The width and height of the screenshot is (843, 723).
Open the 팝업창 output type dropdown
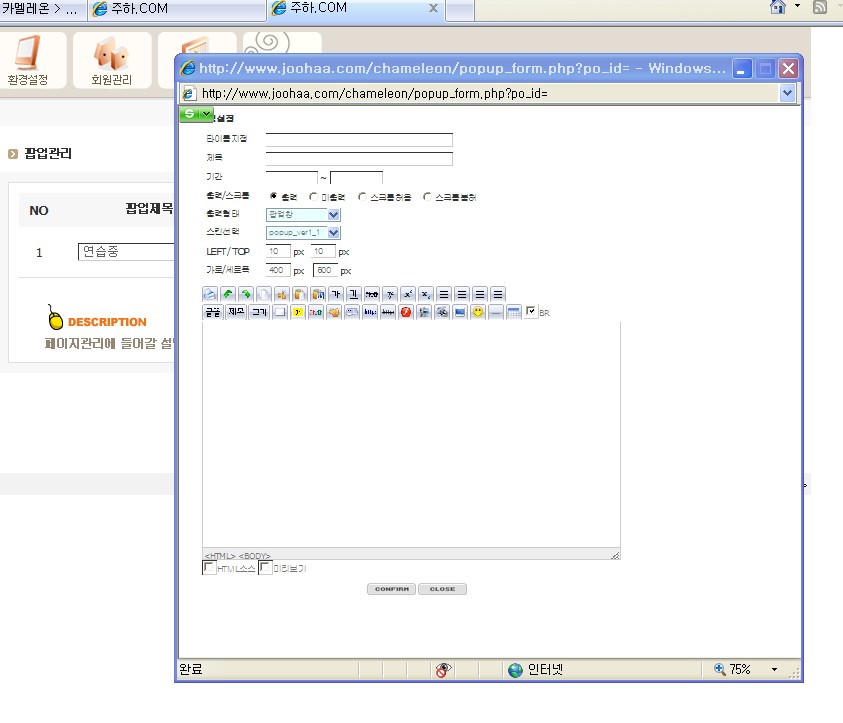click(303, 214)
